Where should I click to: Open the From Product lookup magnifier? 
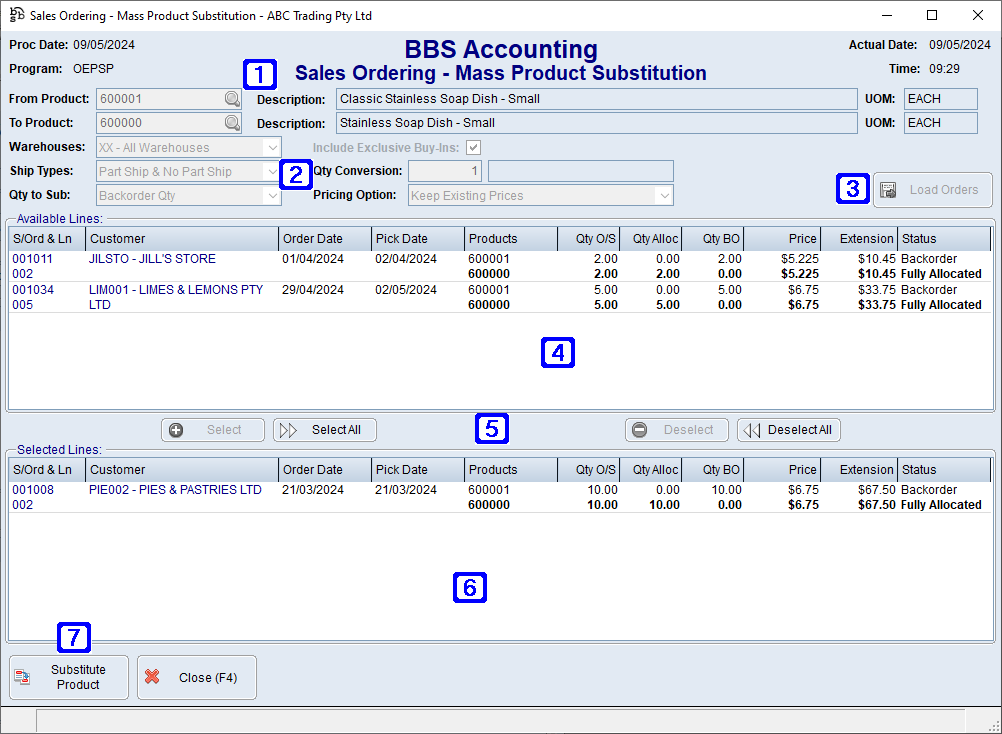(231, 99)
